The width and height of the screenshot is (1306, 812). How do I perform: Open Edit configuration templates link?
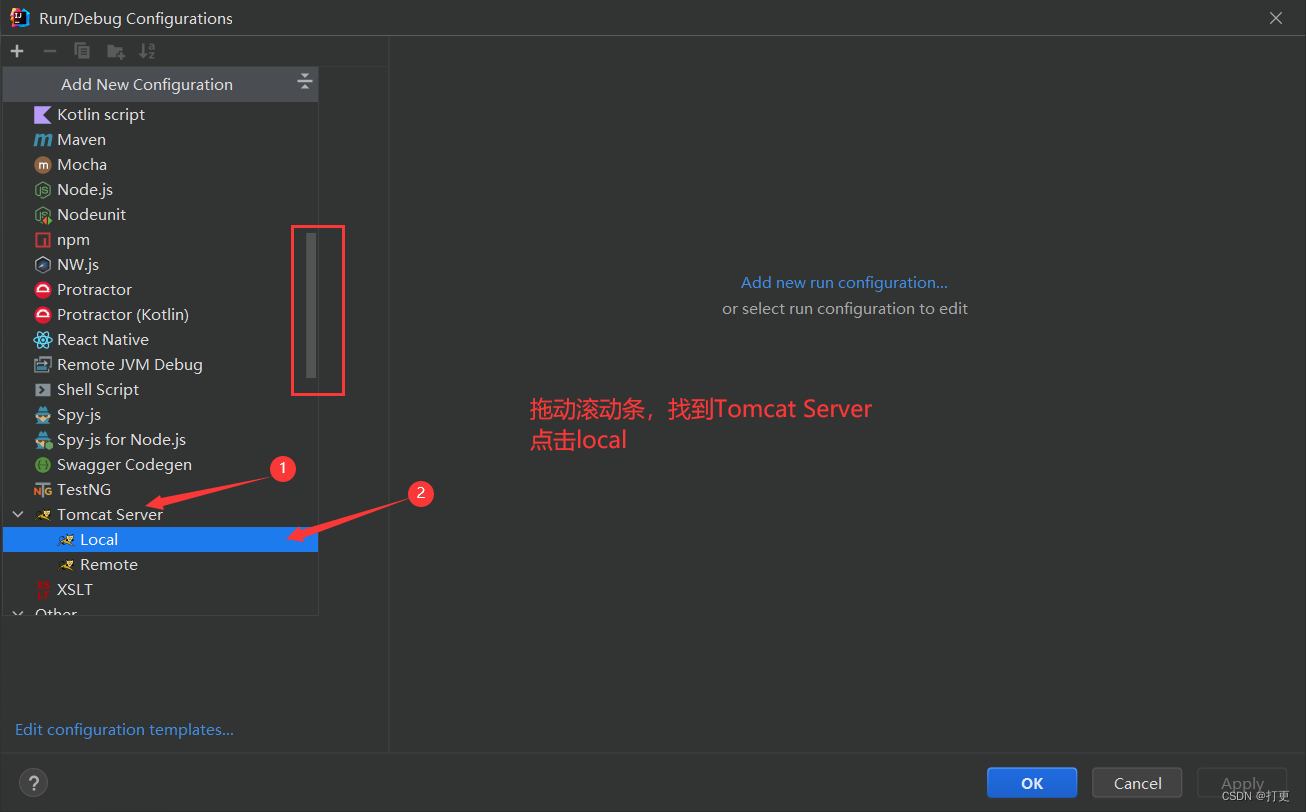click(124, 730)
